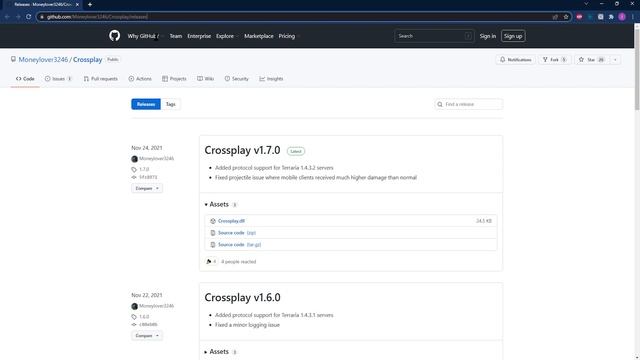Viewport: 640px width, 360px height.
Task: Open the Marketplace link in header
Action: click(259, 36)
